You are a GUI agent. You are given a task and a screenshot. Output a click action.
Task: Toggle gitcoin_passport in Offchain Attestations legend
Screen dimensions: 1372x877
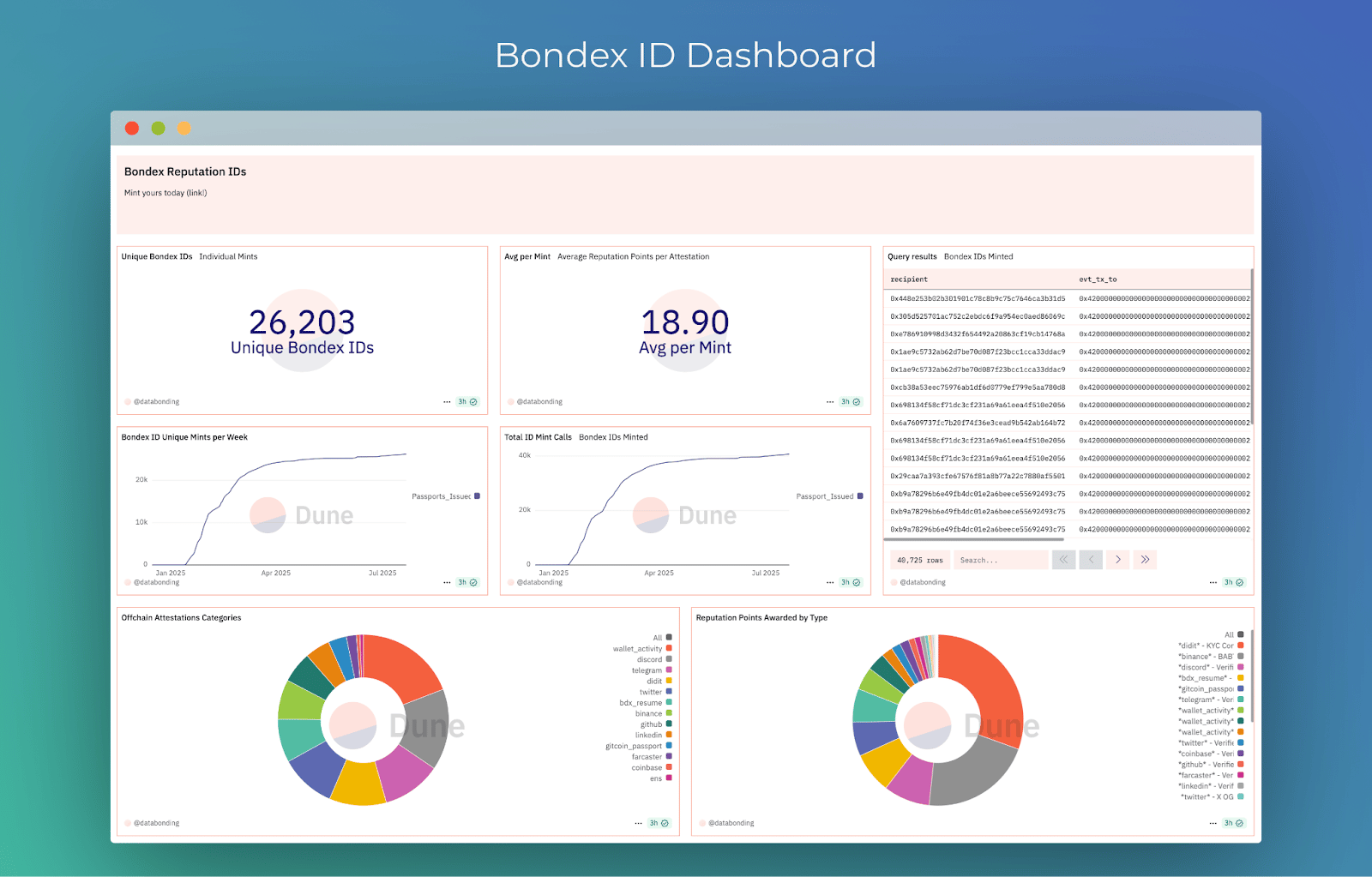(x=639, y=746)
